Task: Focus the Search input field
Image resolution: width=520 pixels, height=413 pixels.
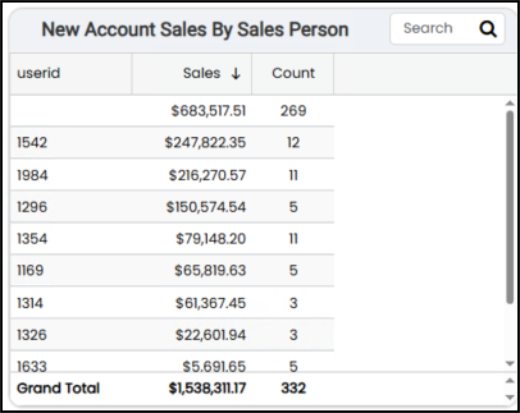Action: 447,29
